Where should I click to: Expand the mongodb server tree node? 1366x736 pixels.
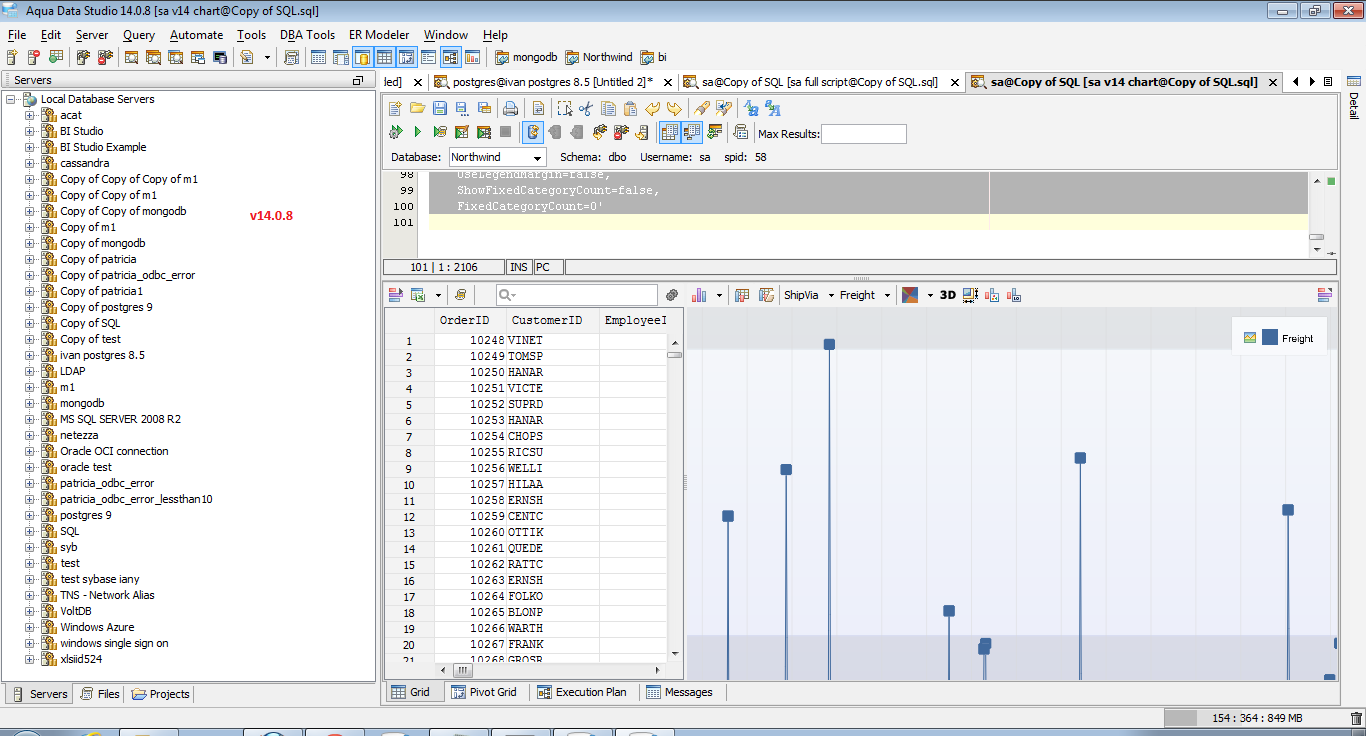pyautogui.click(x=30, y=403)
